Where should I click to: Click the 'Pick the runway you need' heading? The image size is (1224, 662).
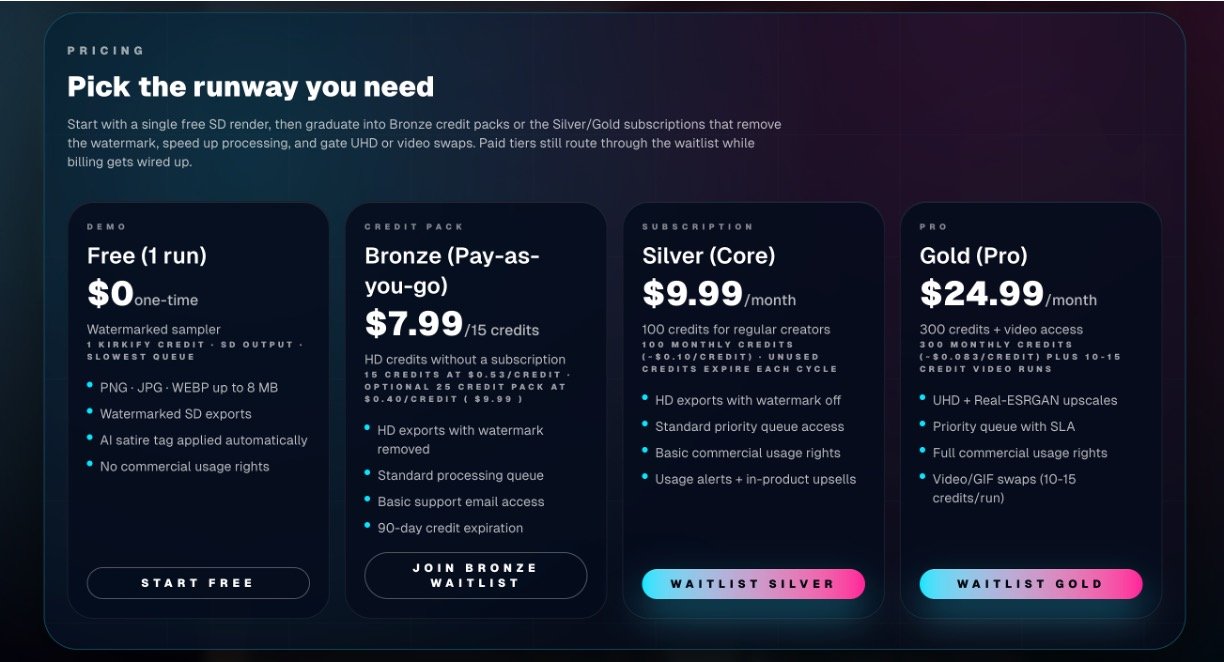(x=250, y=87)
